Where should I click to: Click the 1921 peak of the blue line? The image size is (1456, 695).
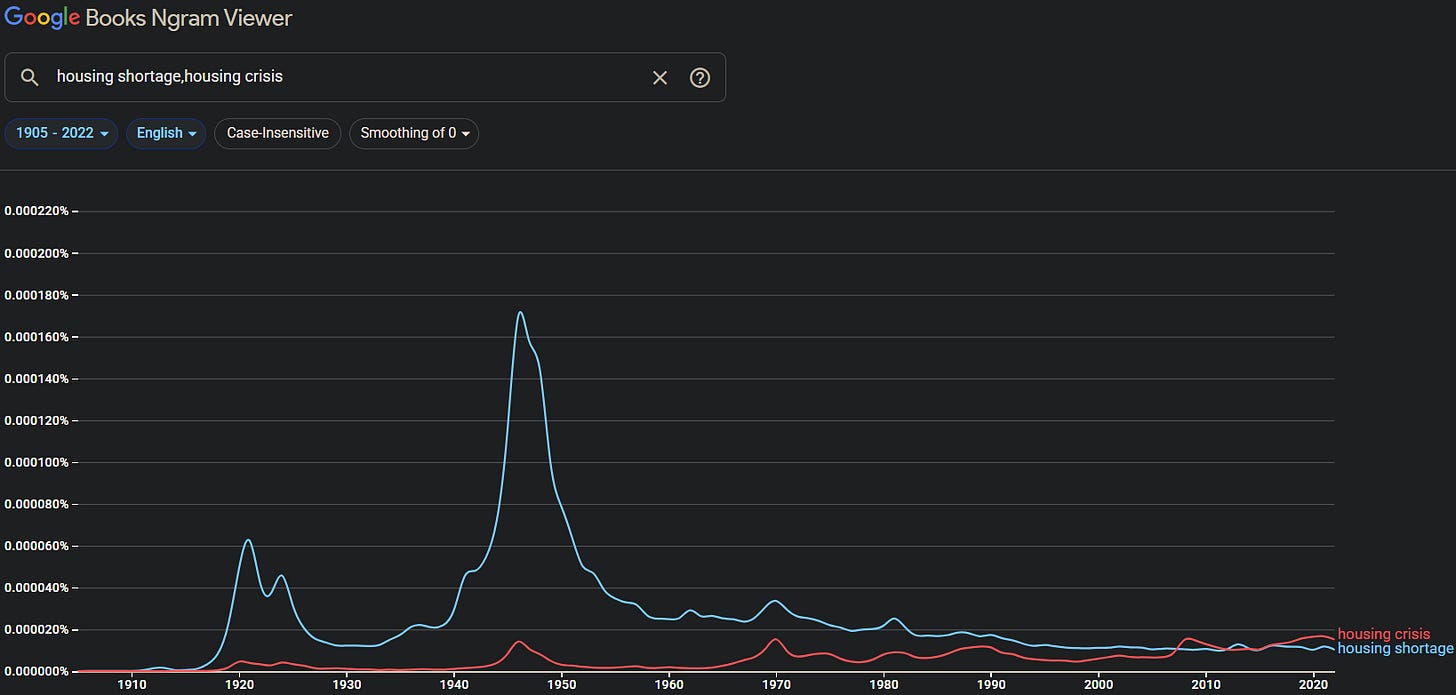click(248, 540)
